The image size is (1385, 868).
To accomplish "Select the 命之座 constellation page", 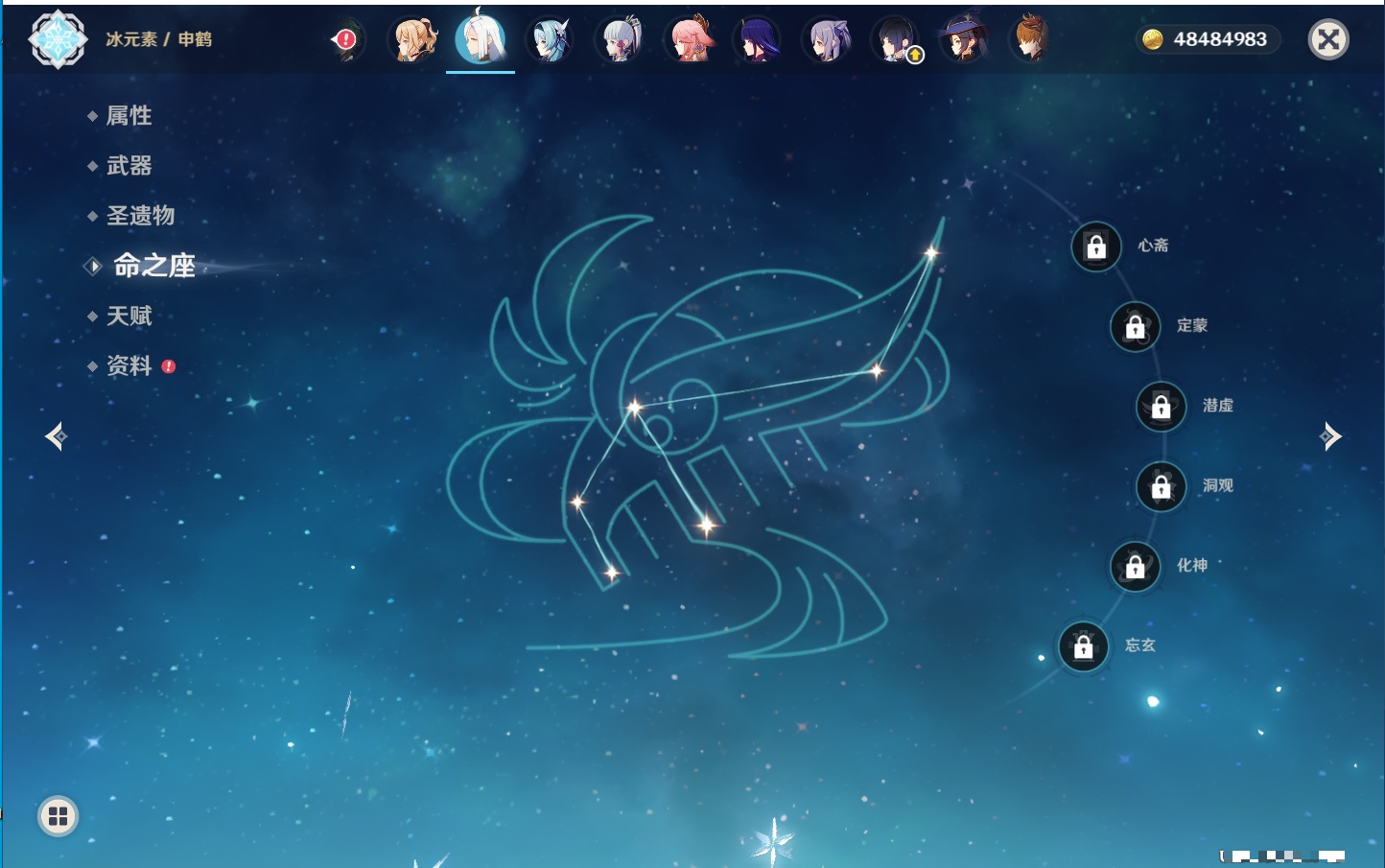I will [x=154, y=266].
